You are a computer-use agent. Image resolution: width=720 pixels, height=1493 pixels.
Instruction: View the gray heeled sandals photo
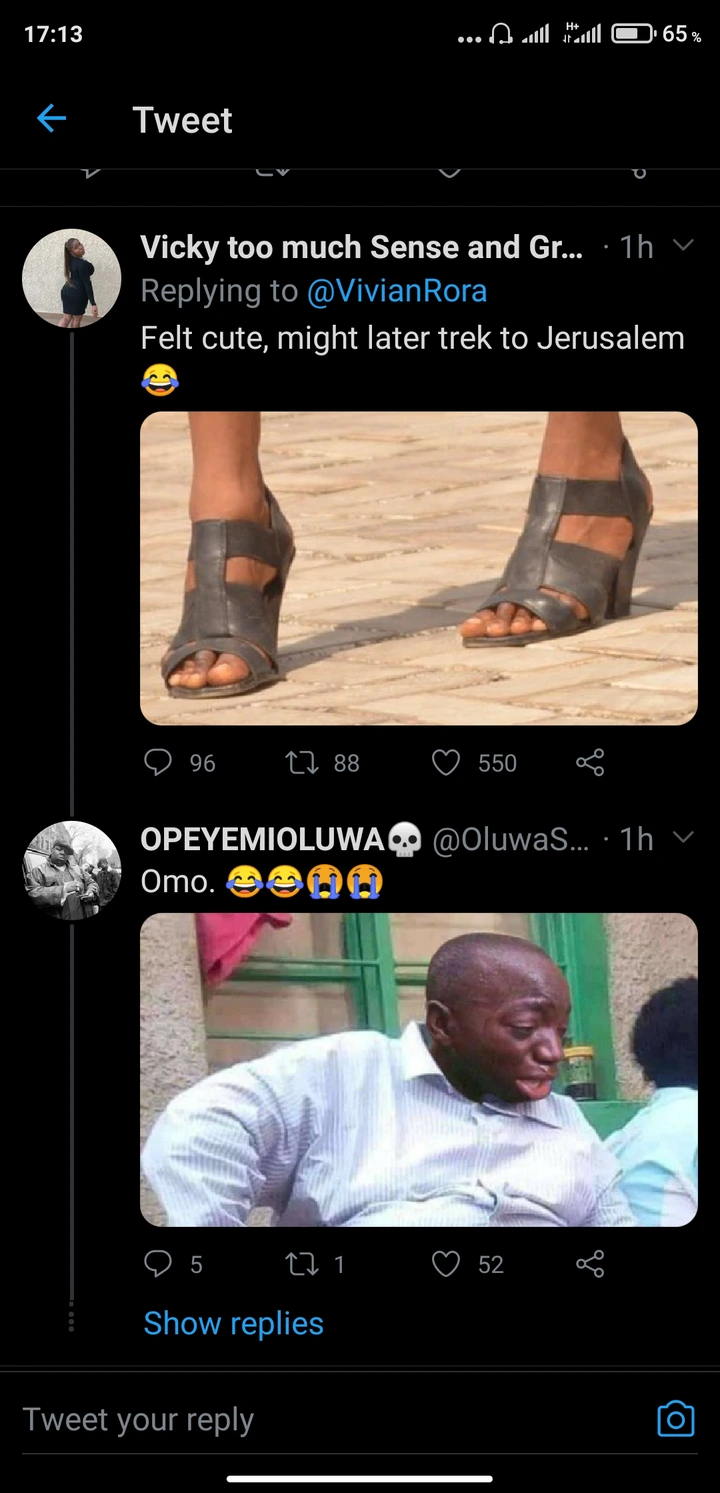coord(418,568)
